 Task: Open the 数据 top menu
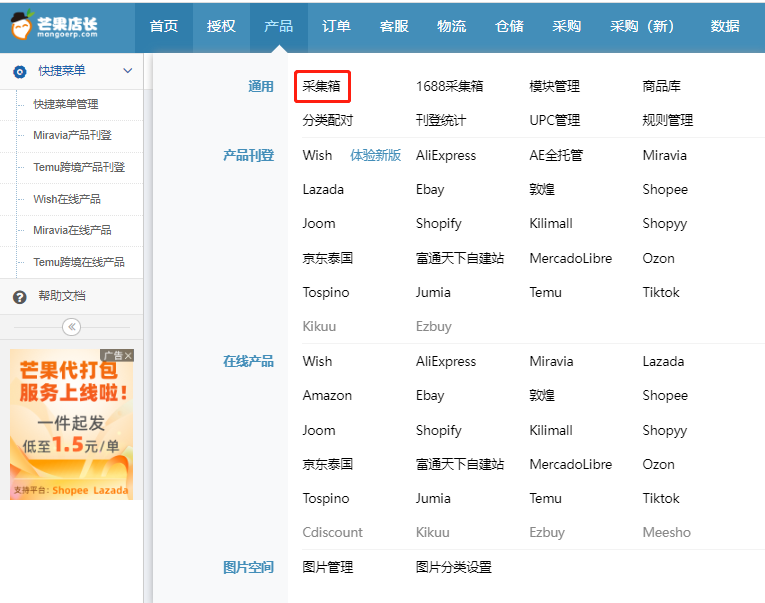point(725,26)
